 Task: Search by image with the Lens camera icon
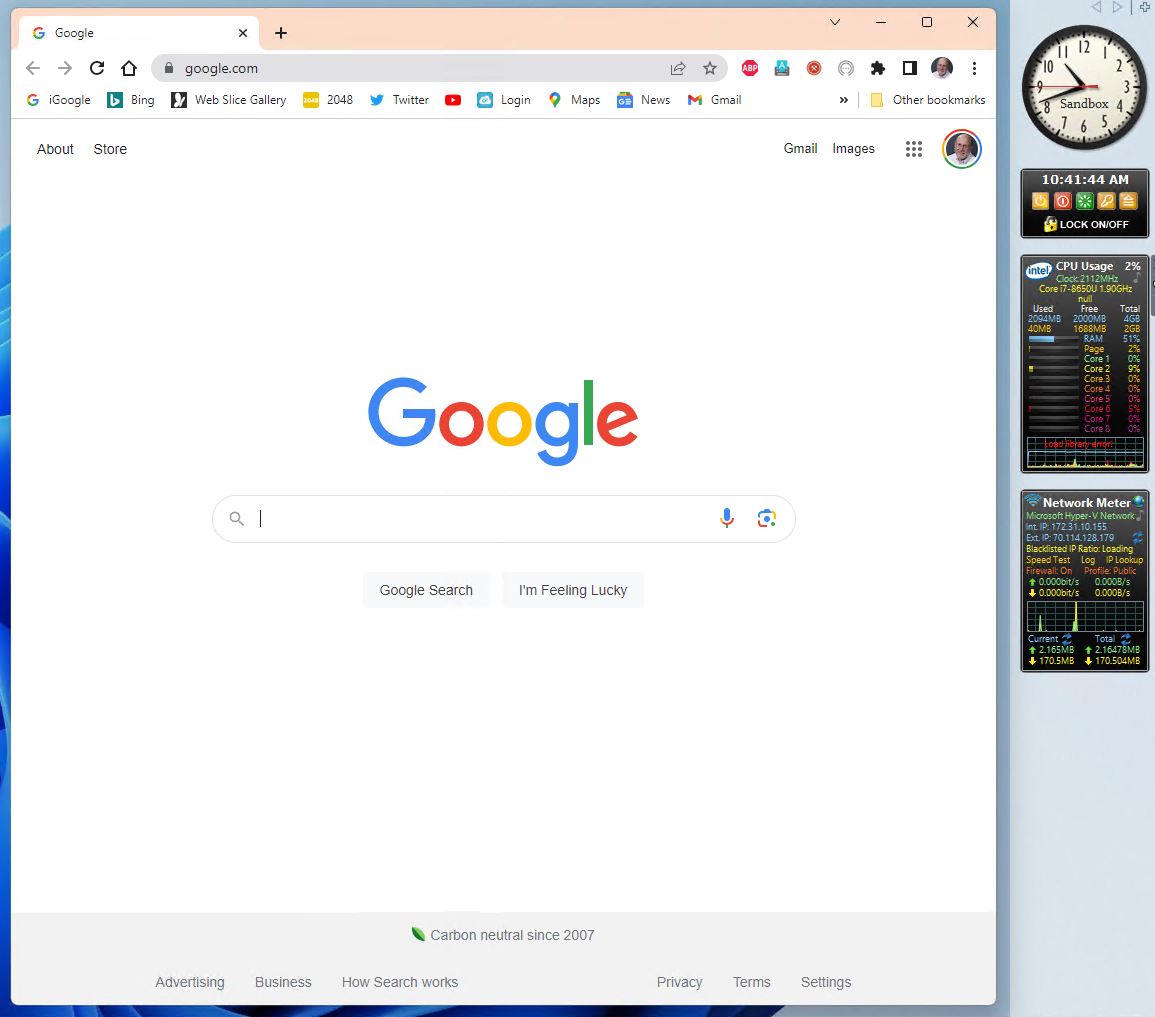click(767, 518)
